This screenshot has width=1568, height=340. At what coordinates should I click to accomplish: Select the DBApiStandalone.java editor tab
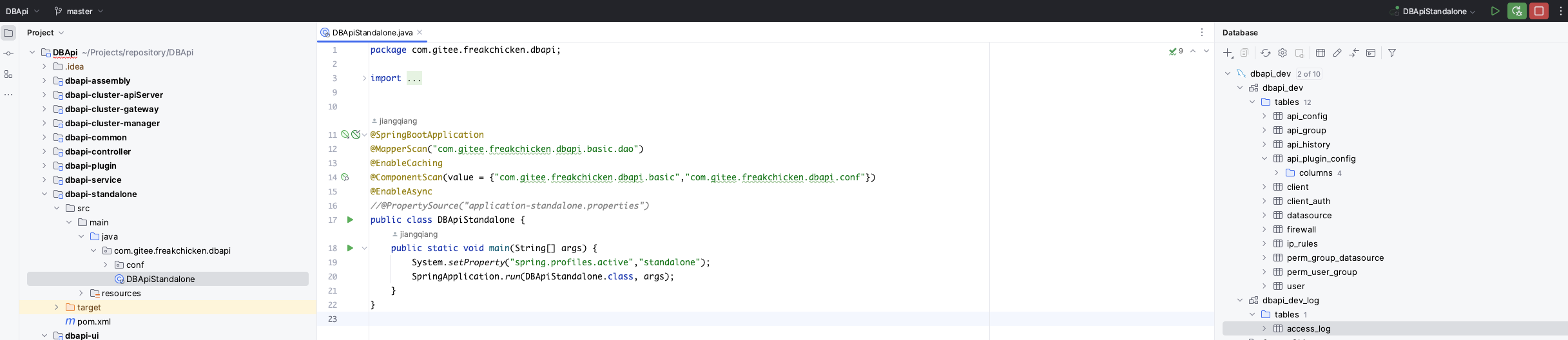coord(372,32)
